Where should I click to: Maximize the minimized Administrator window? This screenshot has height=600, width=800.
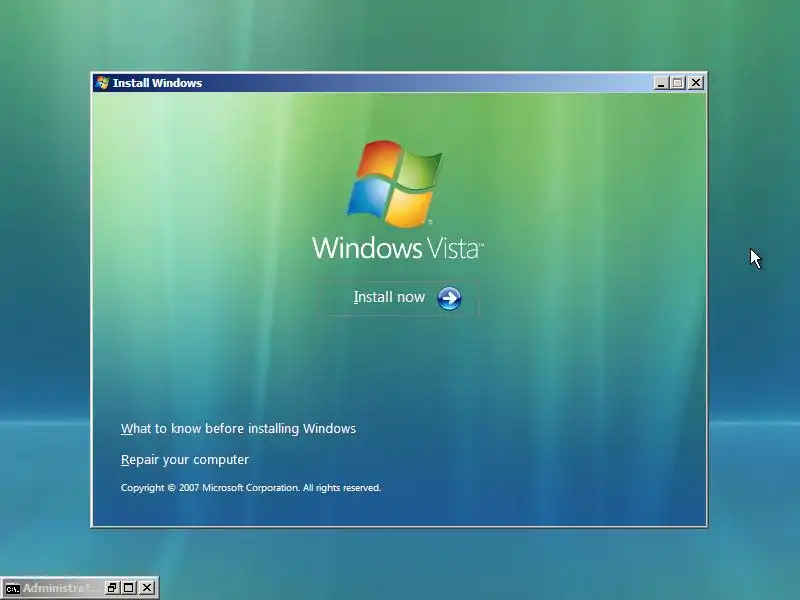tap(129, 588)
